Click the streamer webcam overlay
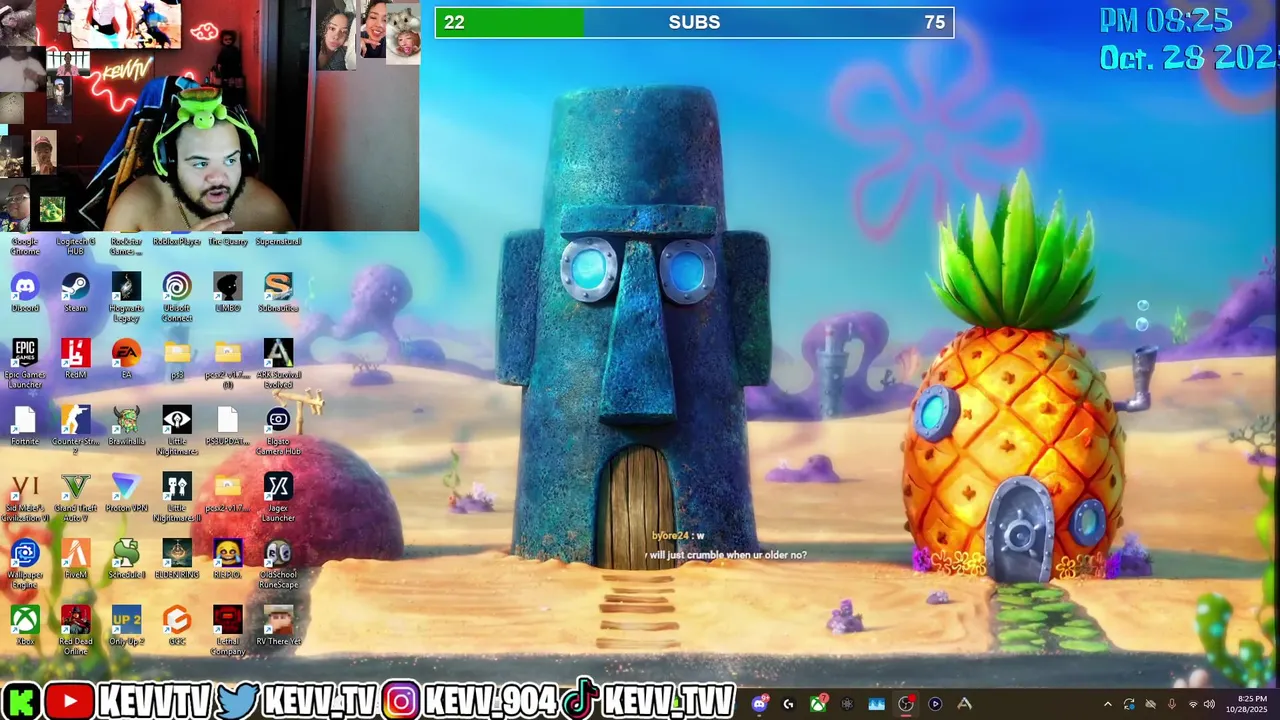This screenshot has width=1280, height=720. (x=210, y=115)
